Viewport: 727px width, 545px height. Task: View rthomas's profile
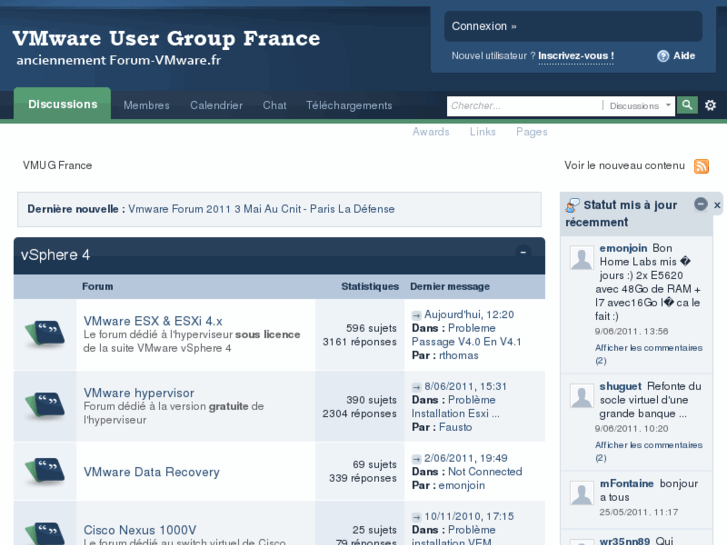coord(459,355)
